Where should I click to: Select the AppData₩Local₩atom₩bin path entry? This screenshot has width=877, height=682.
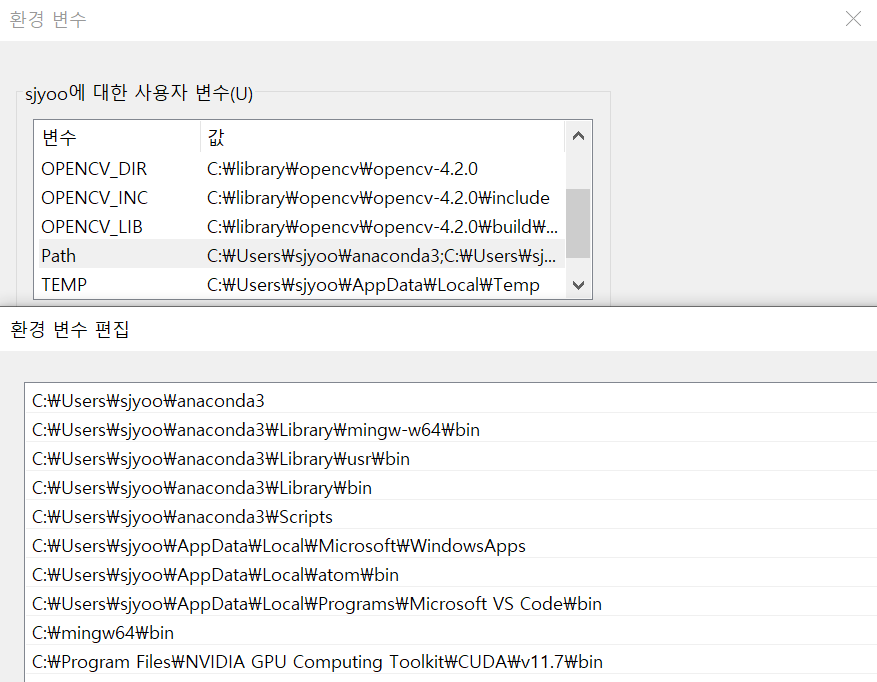451,575
